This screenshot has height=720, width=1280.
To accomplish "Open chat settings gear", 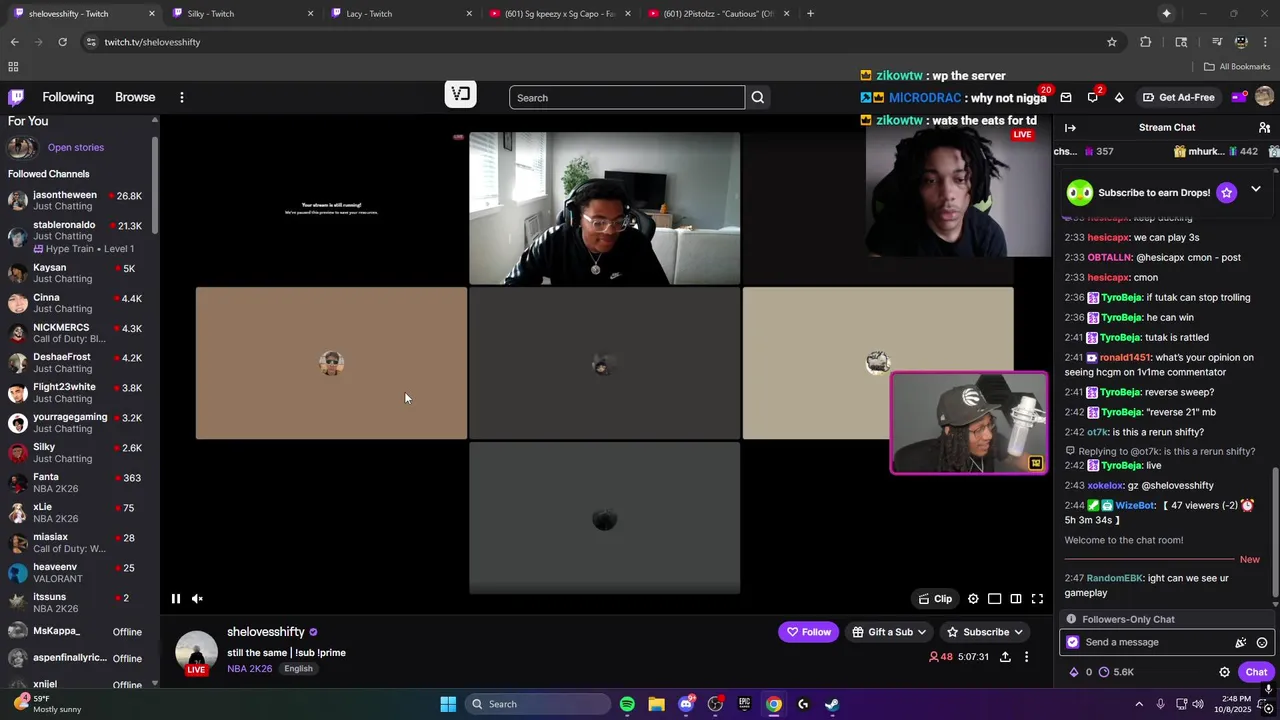I will coord(1224,672).
